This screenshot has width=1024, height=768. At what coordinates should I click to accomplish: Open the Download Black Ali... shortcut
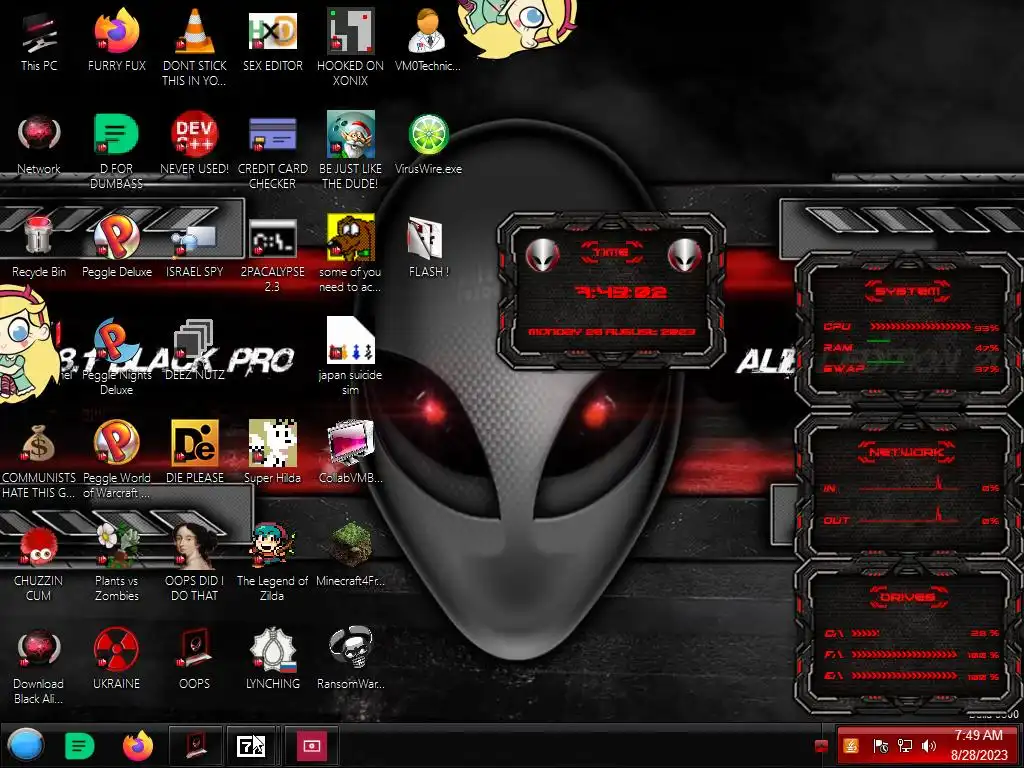39,667
